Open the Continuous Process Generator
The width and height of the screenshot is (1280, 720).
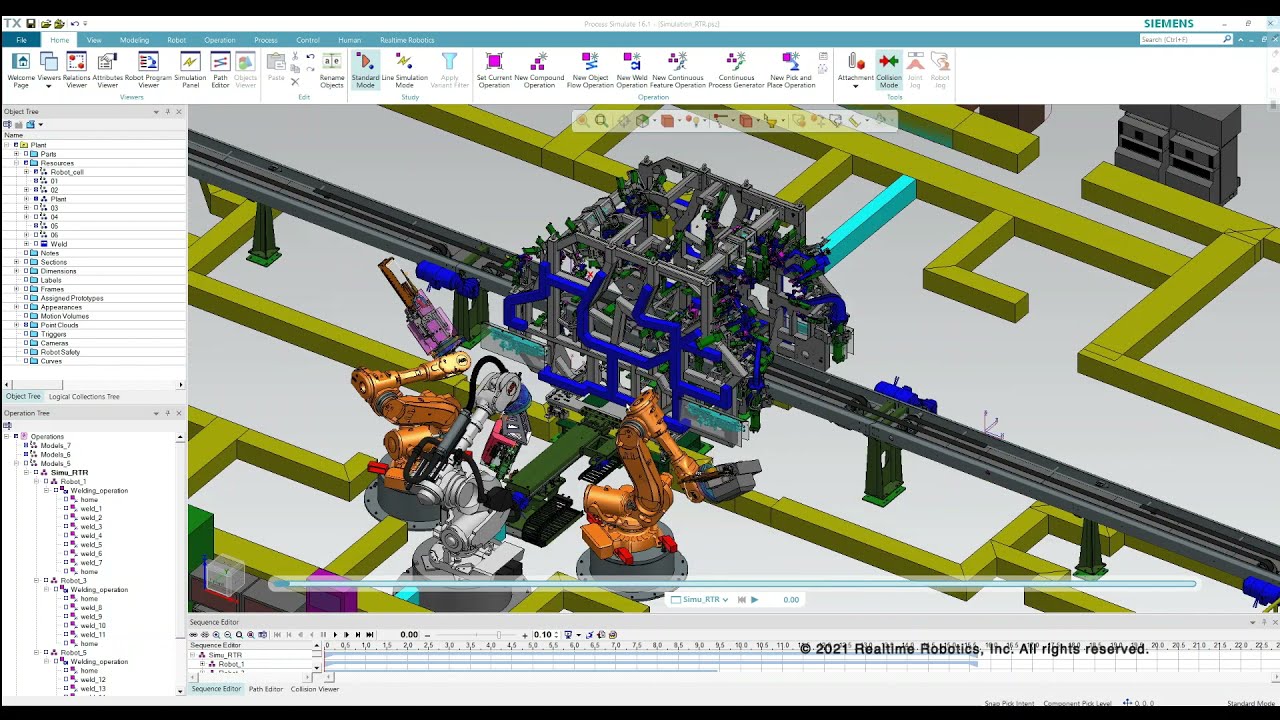pyautogui.click(x=736, y=70)
